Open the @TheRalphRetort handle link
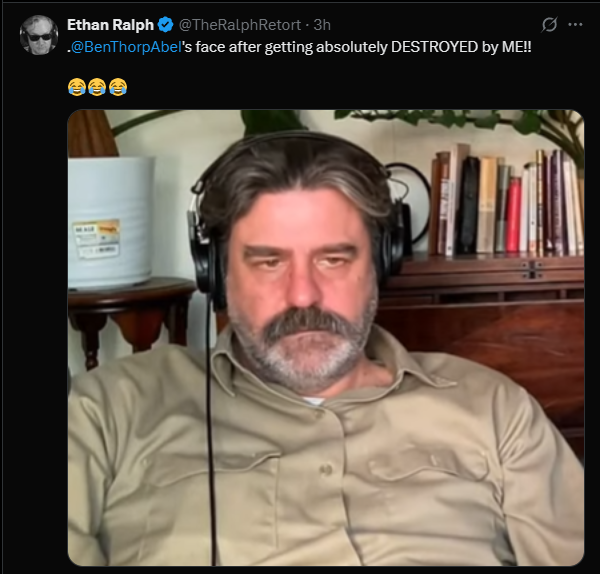Image resolution: width=600 pixels, height=574 pixels. click(x=240, y=25)
